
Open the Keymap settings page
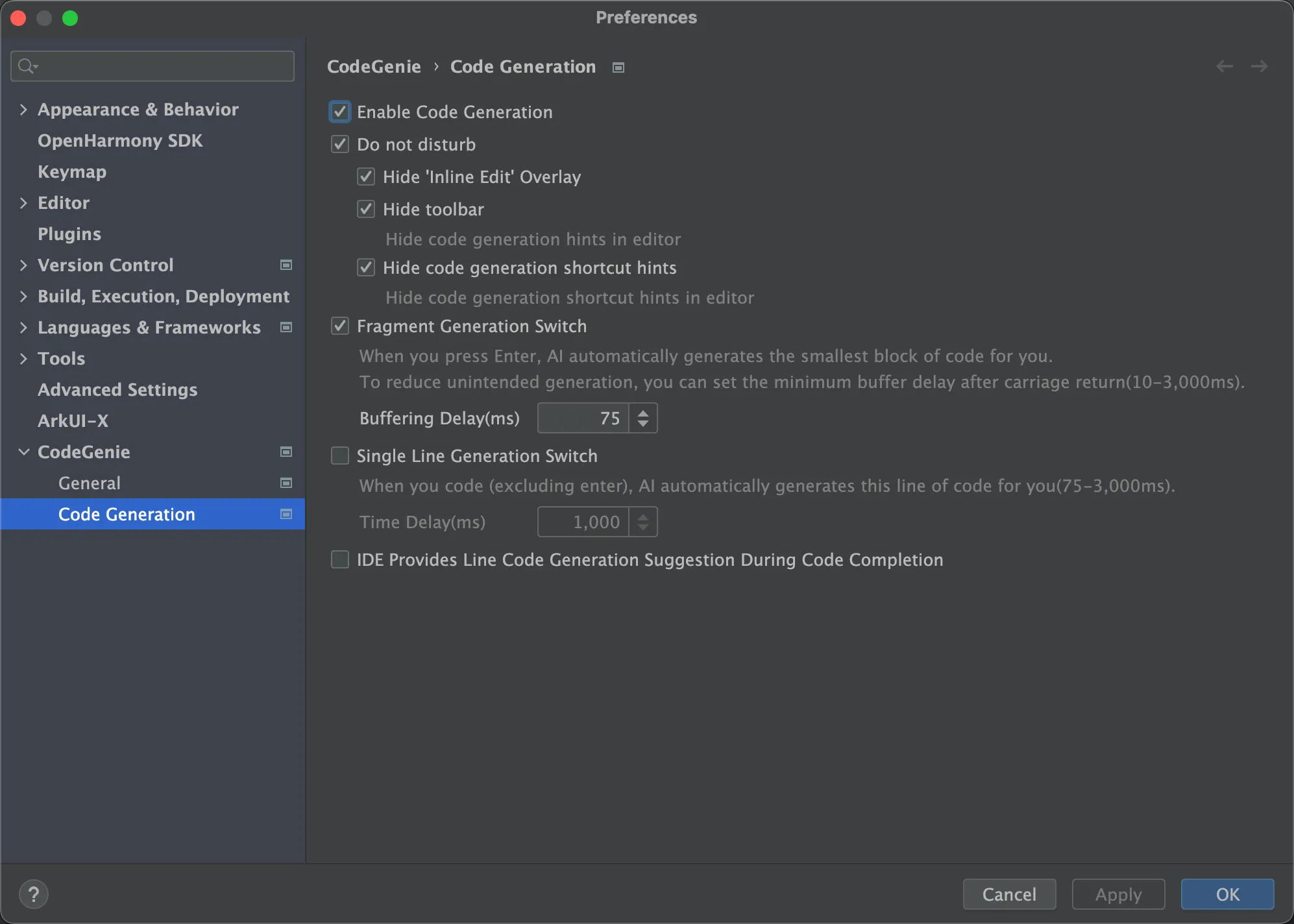tap(72, 171)
